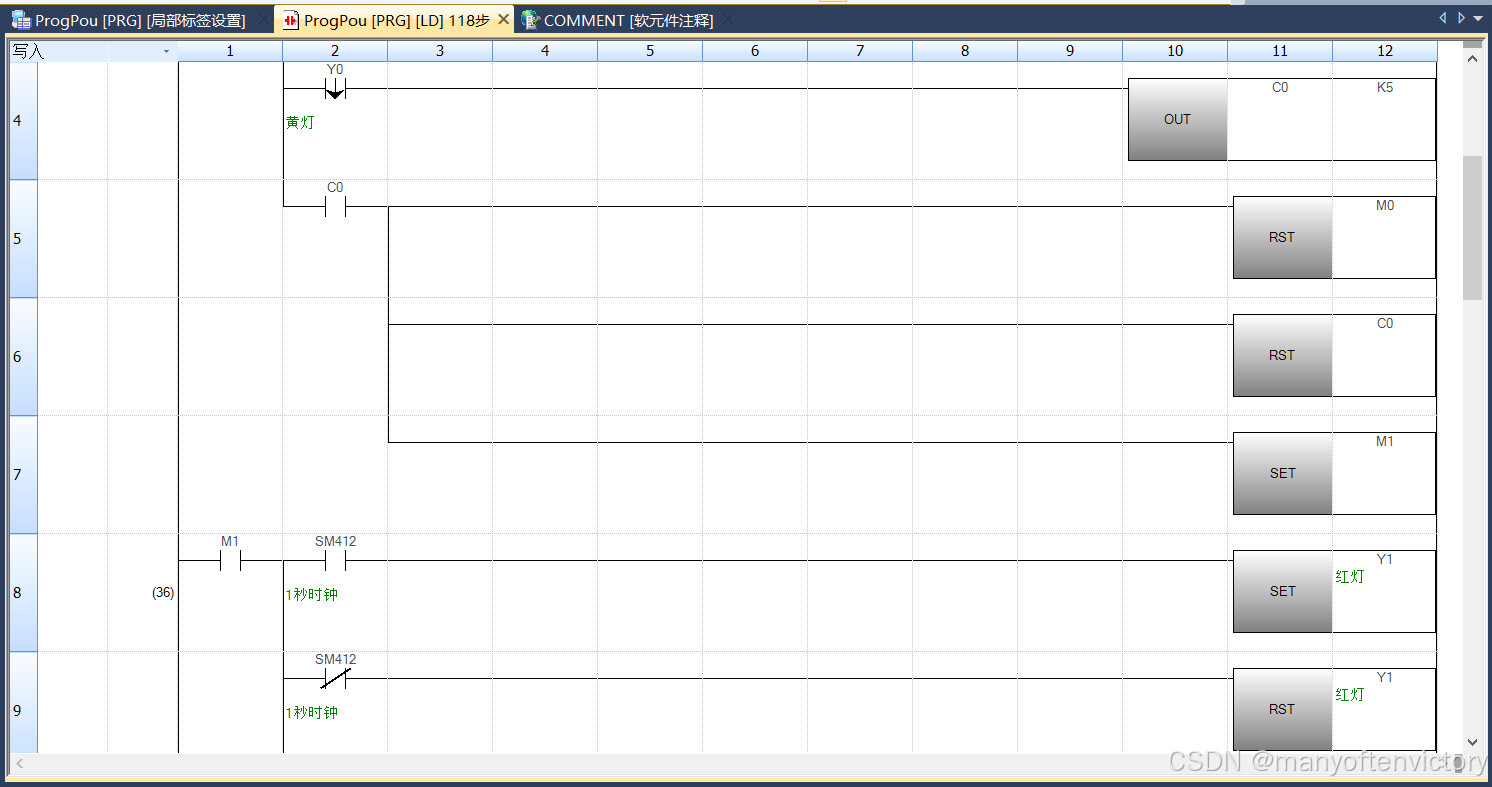Image resolution: width=1492 pixels, height=787 pixels.
Task: Select the M1 normally open contact
Action: pyautogui.click(x=230, y=560)
